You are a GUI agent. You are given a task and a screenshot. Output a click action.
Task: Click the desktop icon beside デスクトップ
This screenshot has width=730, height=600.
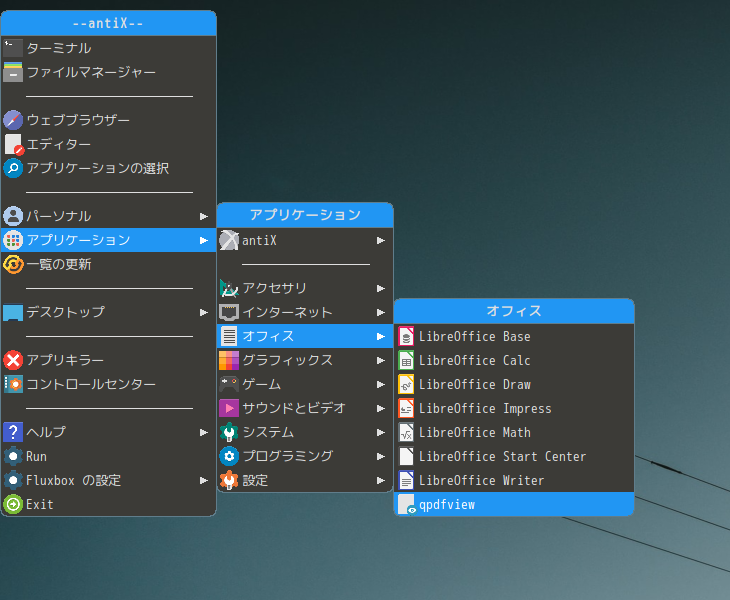click(x=13, y=312)
